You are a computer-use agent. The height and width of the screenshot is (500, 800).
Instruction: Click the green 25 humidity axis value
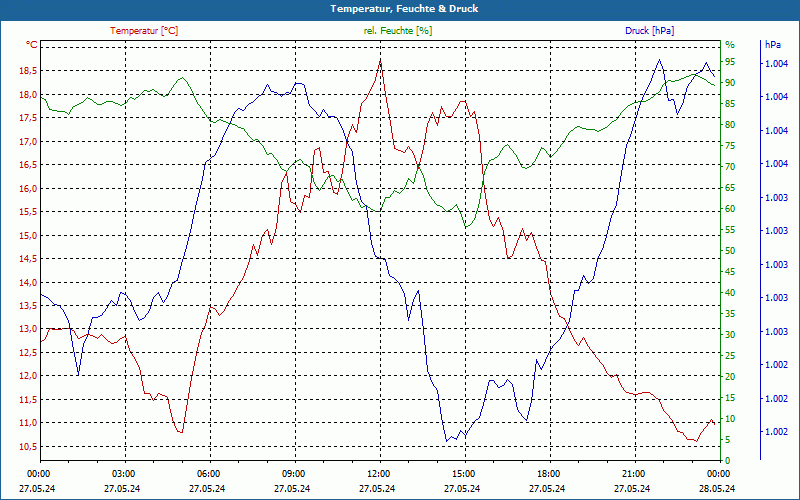pyautogui.click(x=730, y=356)
